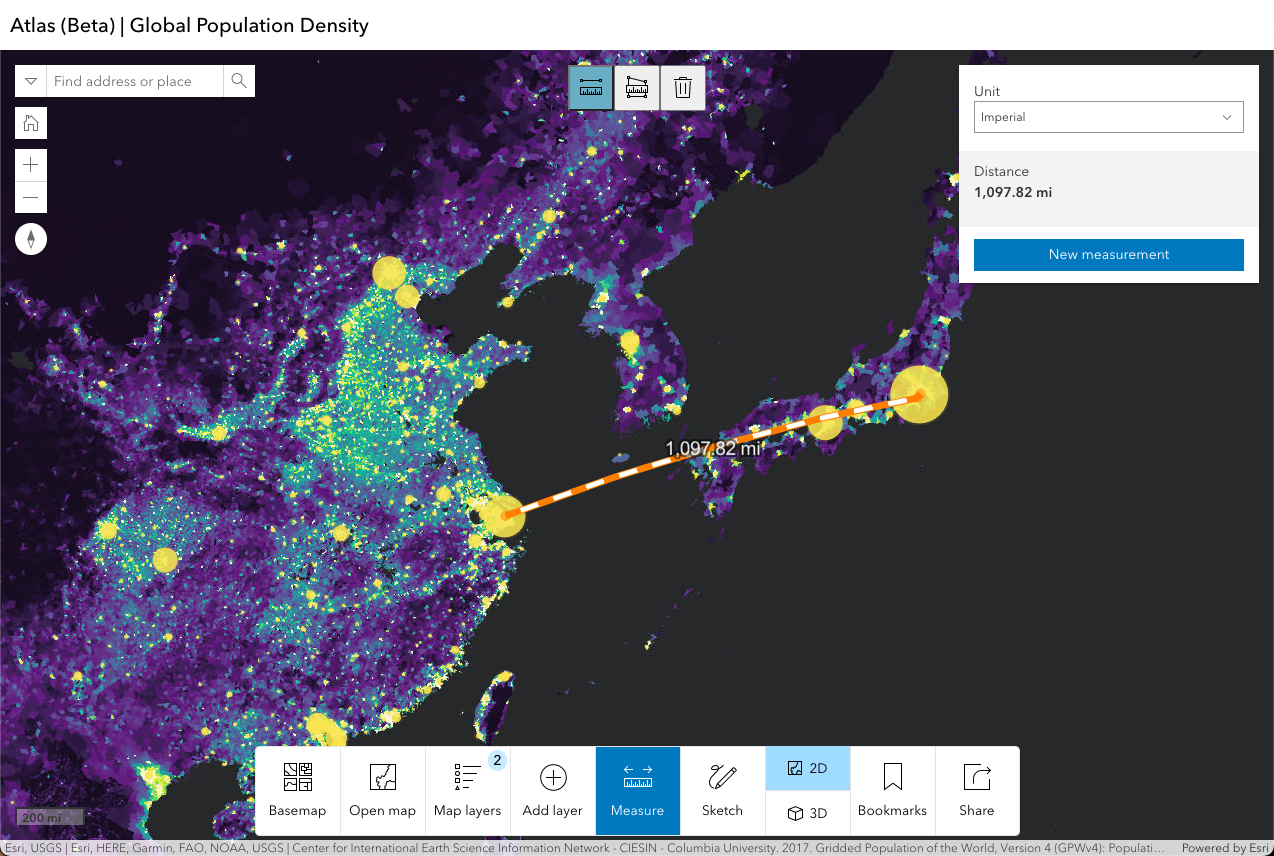Toggle the Measure tool off

[x=637, y=790]
